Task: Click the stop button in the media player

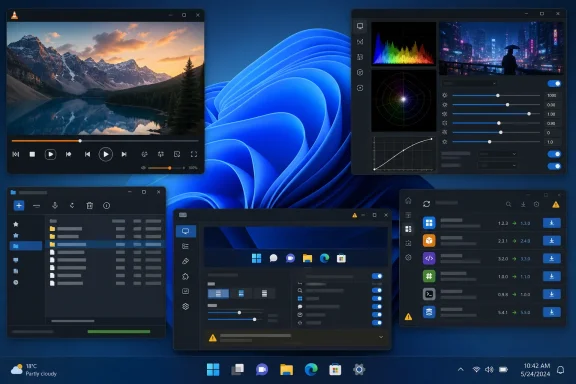Action: (32, 154)
